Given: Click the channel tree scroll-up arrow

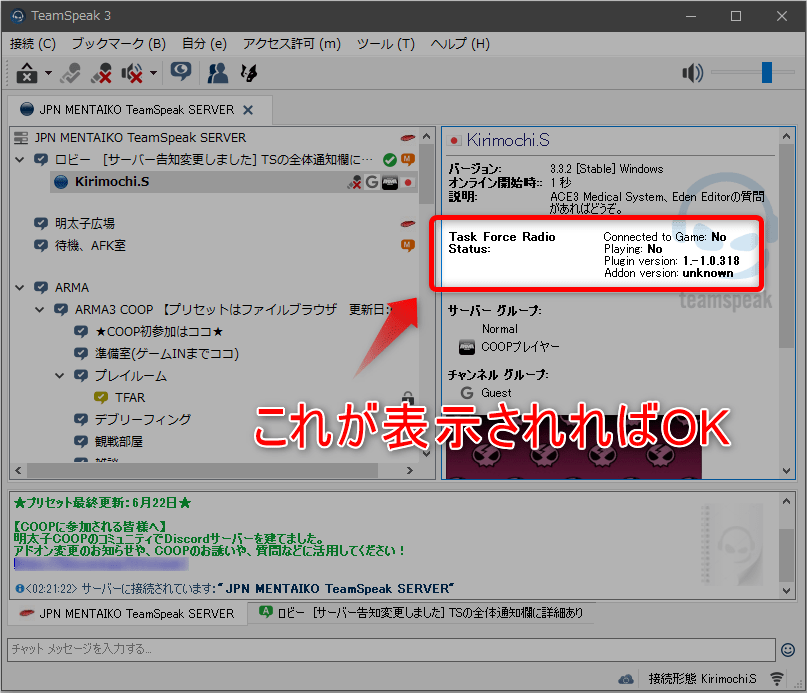Looking at the screenshot, I should tap(426, 136).
